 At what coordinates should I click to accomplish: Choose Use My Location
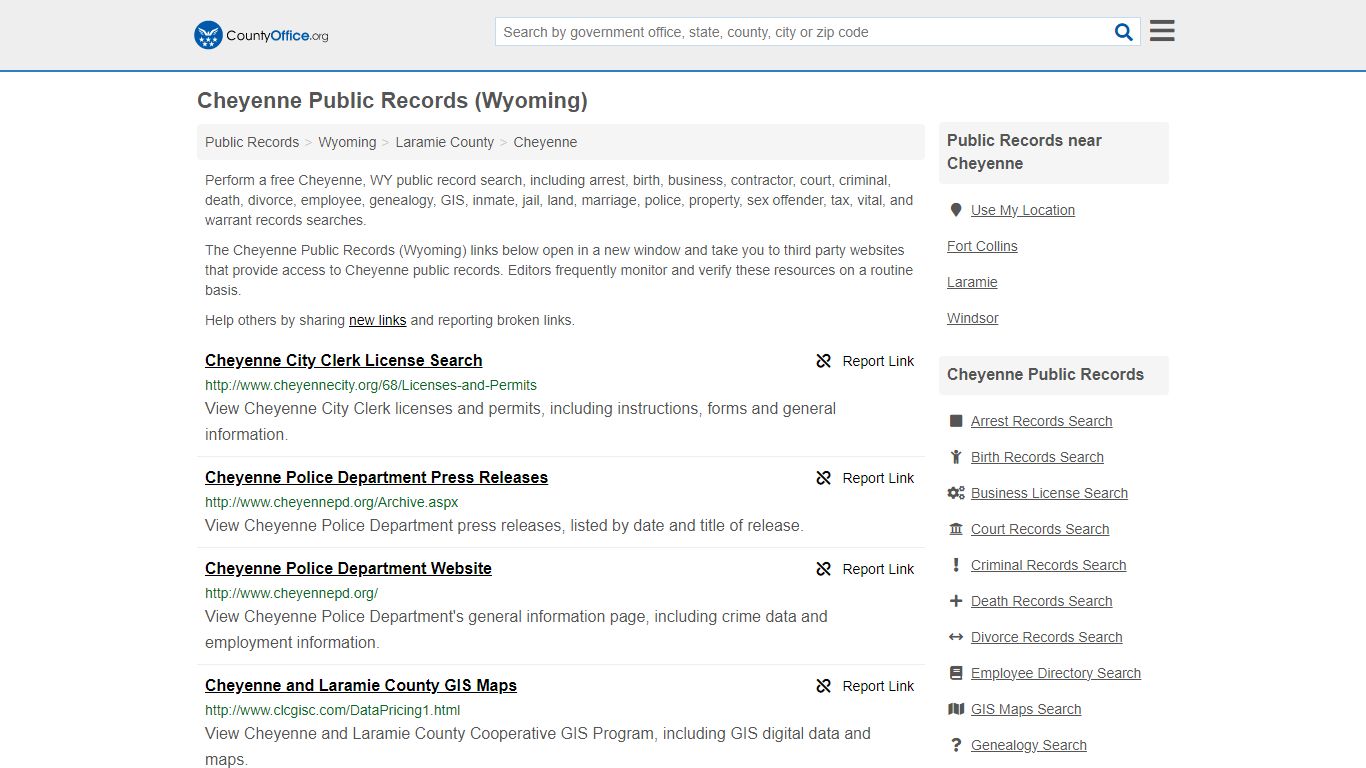coord(1023,210)
